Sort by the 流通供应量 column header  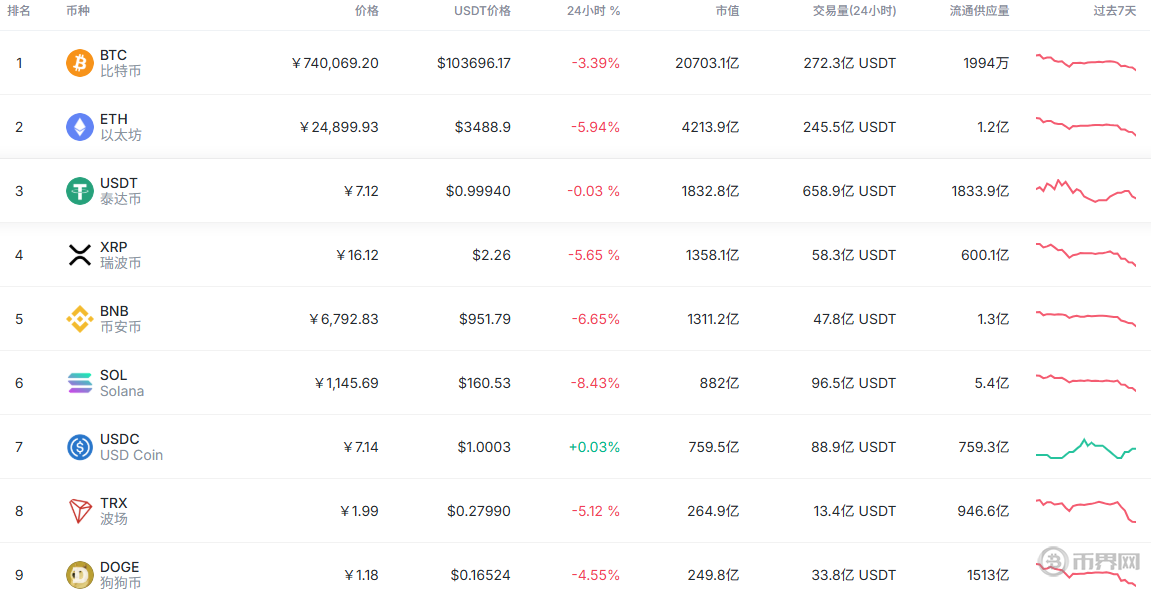click(x=979, y=11)
